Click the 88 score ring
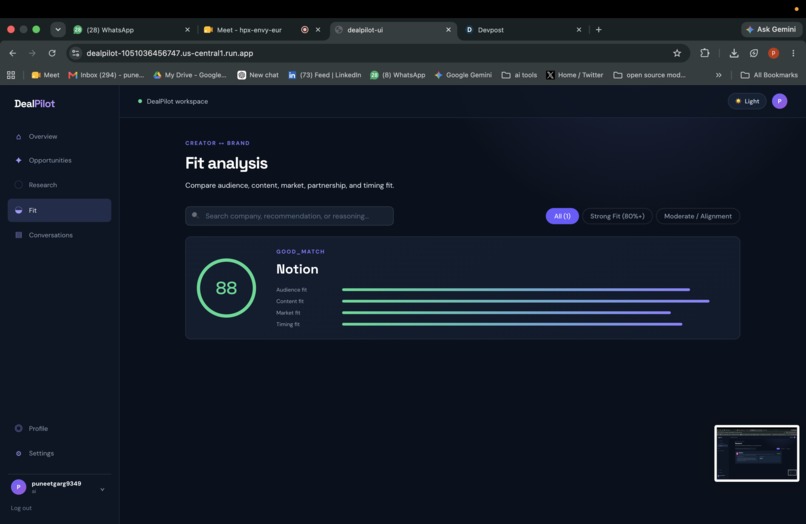 click(x=226, y=288)
